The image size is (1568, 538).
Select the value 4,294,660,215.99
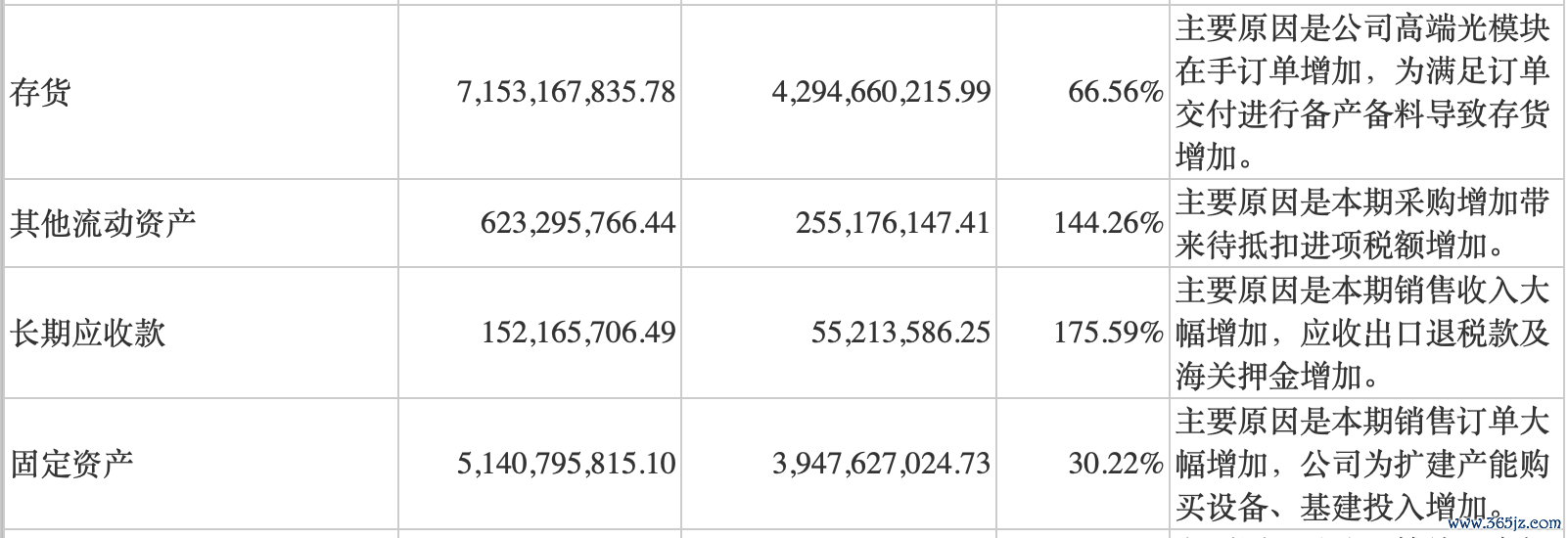pos(881,92)
